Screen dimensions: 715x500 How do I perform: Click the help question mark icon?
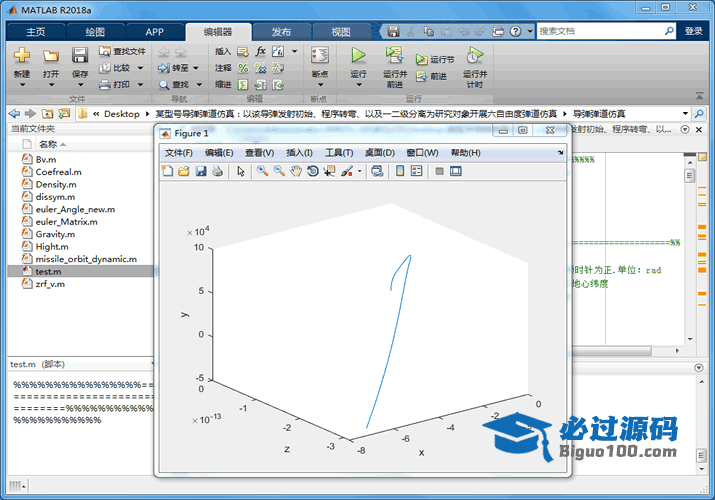(x=515, y=31)
